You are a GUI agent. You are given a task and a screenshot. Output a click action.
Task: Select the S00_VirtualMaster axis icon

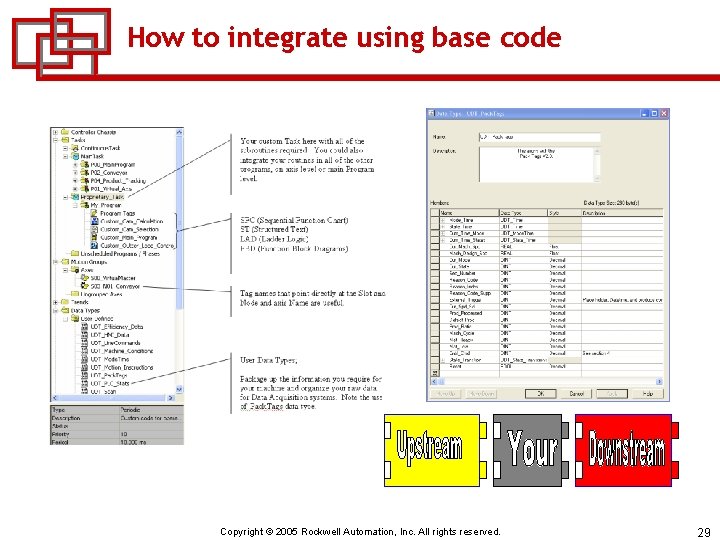coord(84,278)
